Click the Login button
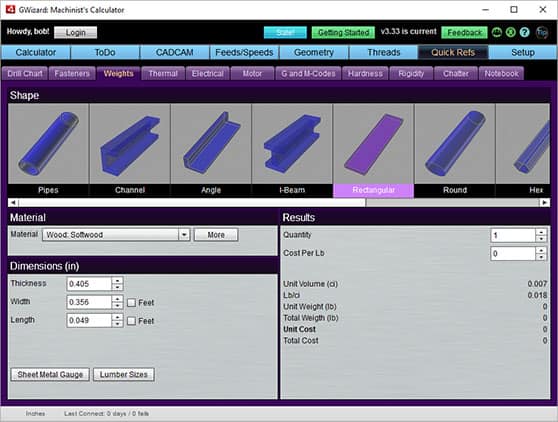 coord(75,32)
